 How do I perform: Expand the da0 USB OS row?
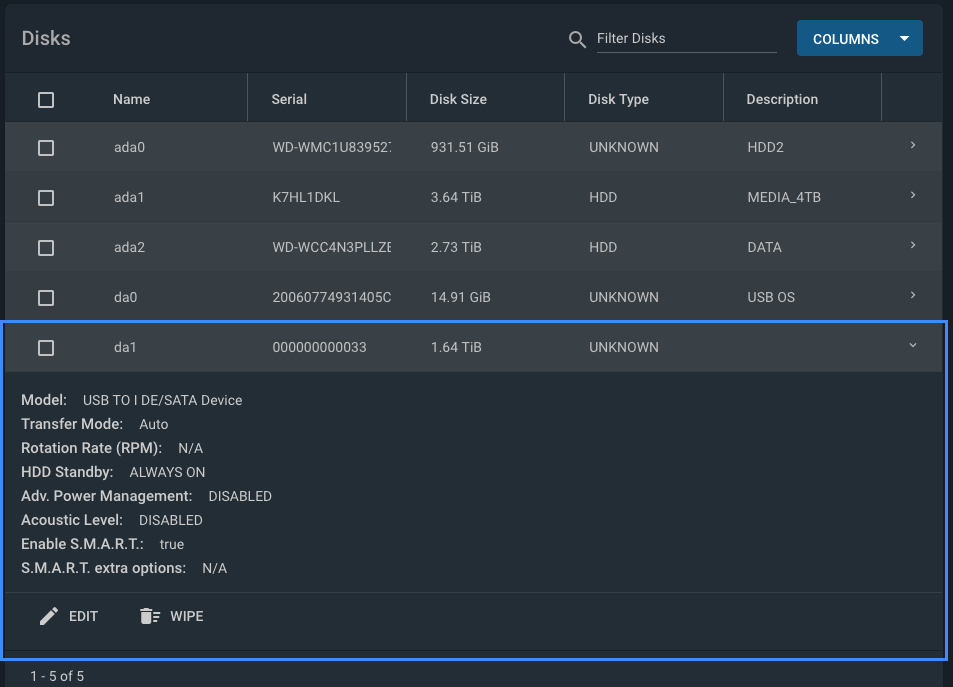tap(912, 295)
